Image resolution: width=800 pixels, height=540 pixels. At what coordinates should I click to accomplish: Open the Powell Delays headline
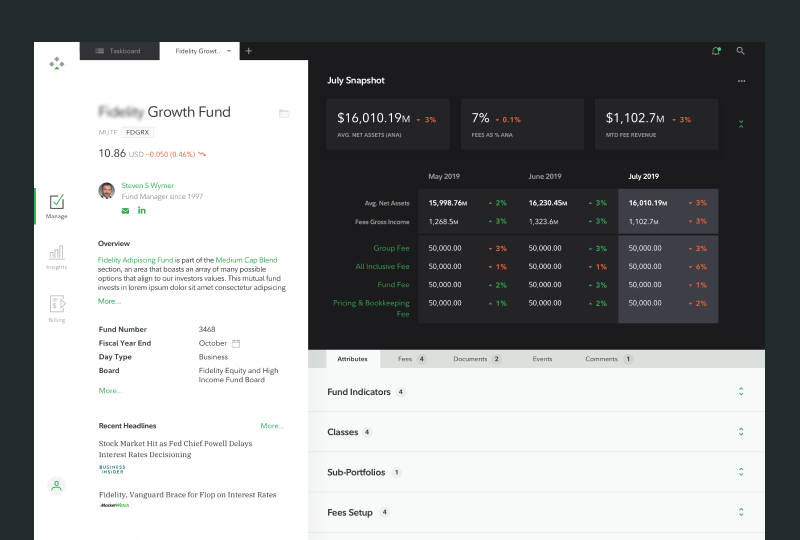(x=176, y=449)
